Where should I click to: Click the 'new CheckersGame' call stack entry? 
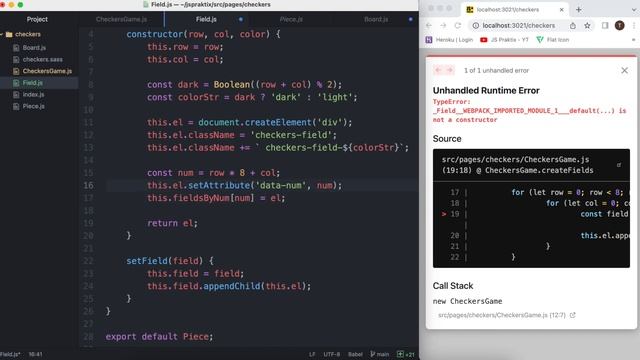click(467, 301)
